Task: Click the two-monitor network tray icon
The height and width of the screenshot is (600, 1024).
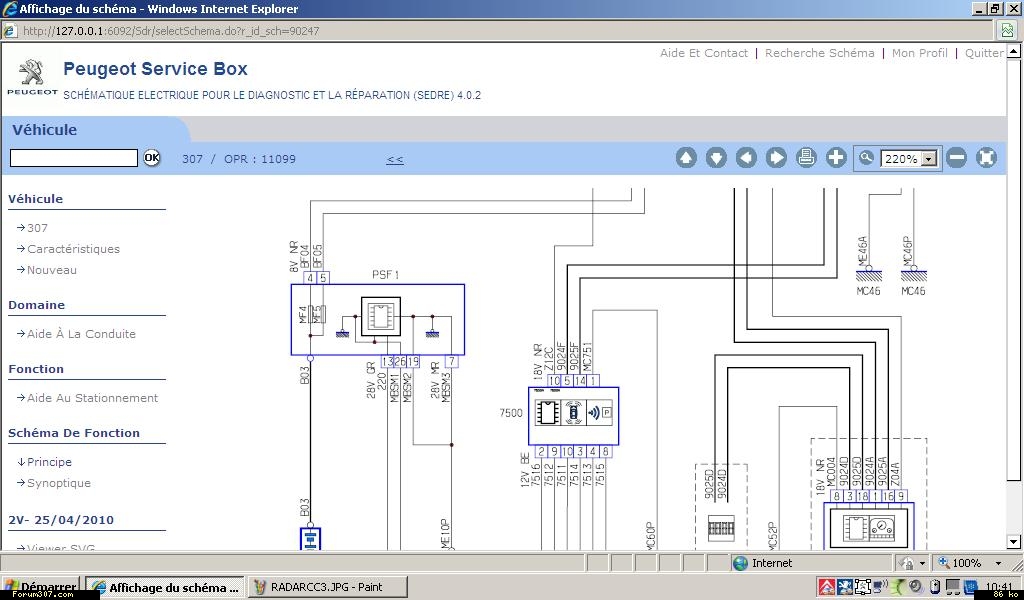Action: pyautogui.click(x=953, y=586)
